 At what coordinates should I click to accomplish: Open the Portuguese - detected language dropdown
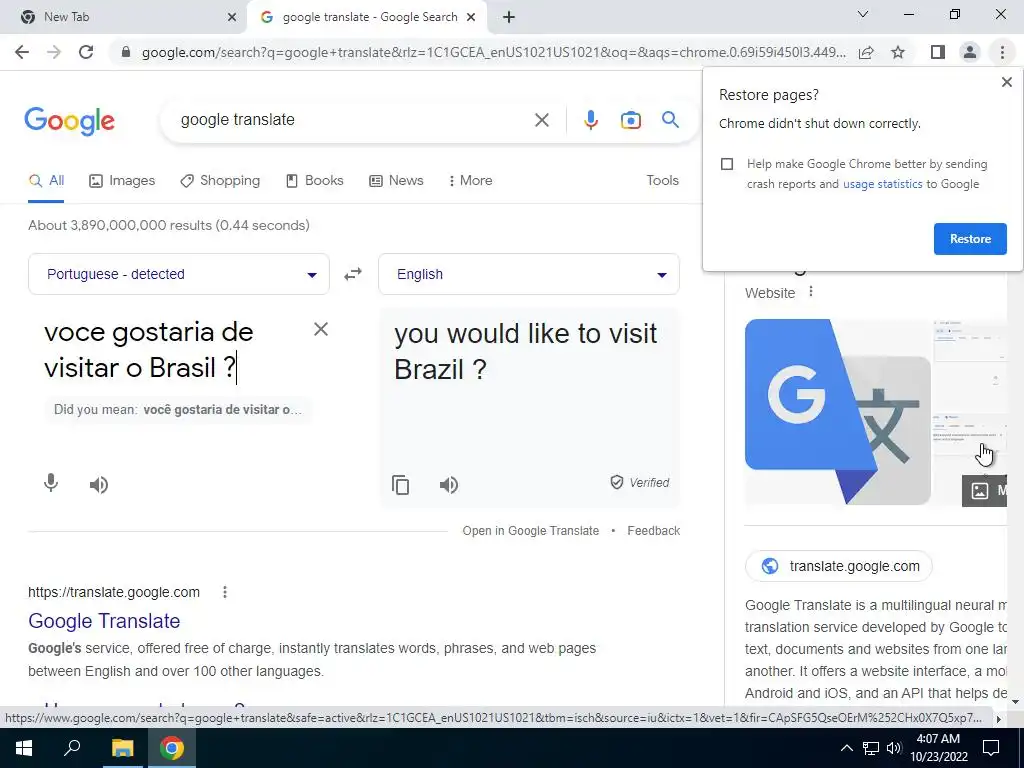(179, 274)
